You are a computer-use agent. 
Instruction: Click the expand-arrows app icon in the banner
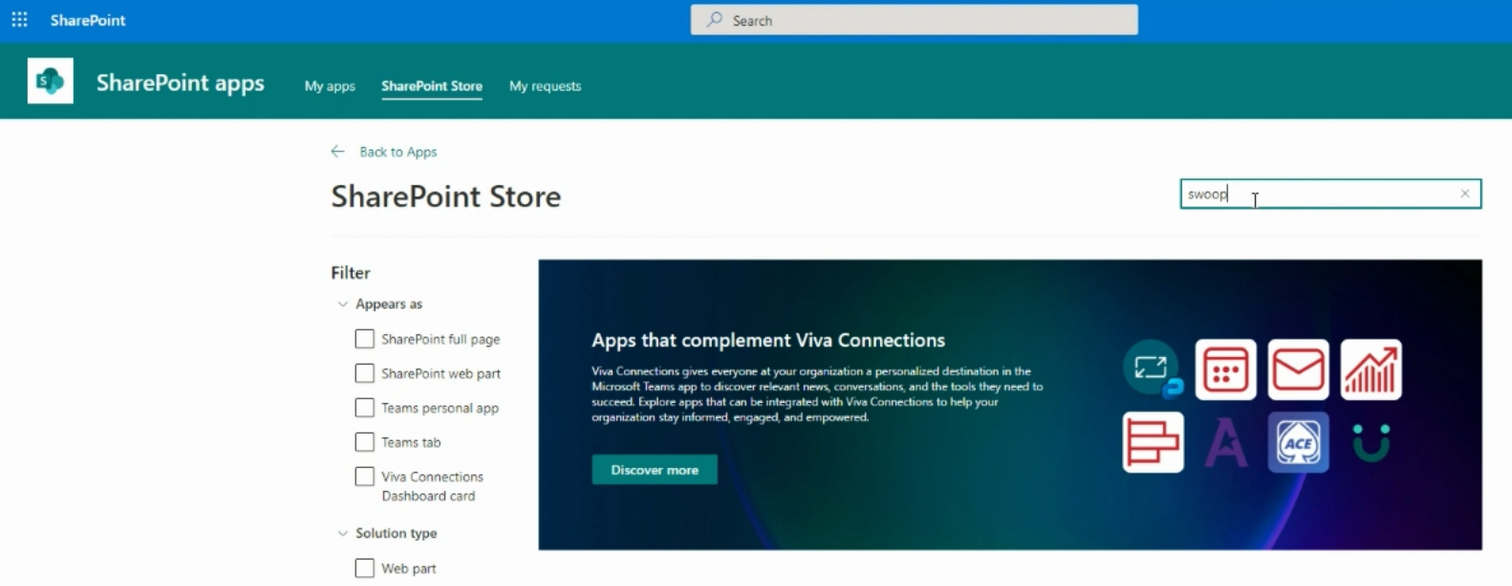[1152, 368]
